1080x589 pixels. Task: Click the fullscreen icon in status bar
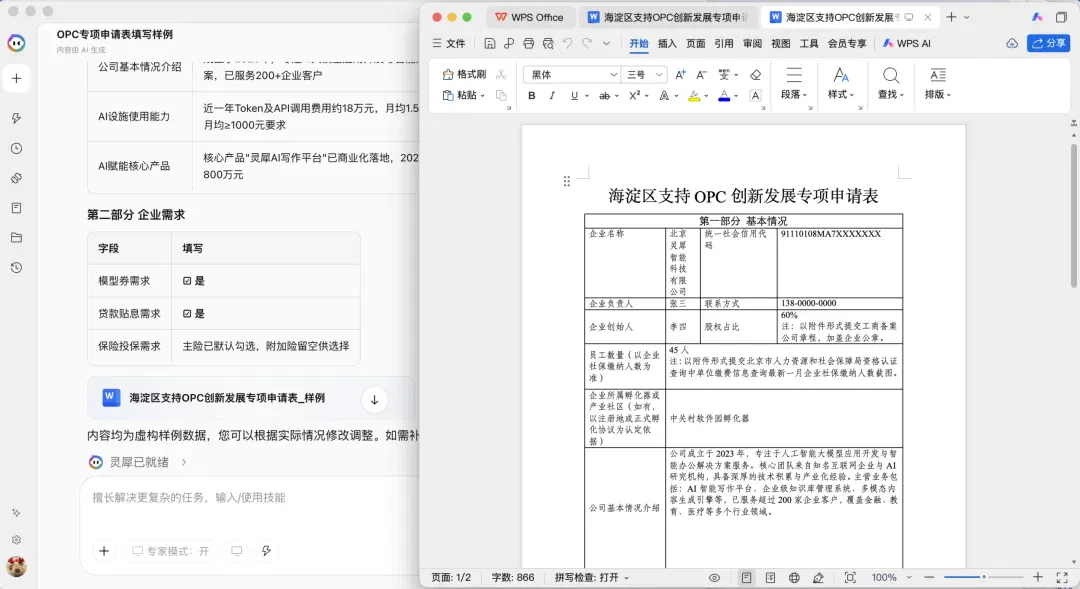tap(1062, 577)
